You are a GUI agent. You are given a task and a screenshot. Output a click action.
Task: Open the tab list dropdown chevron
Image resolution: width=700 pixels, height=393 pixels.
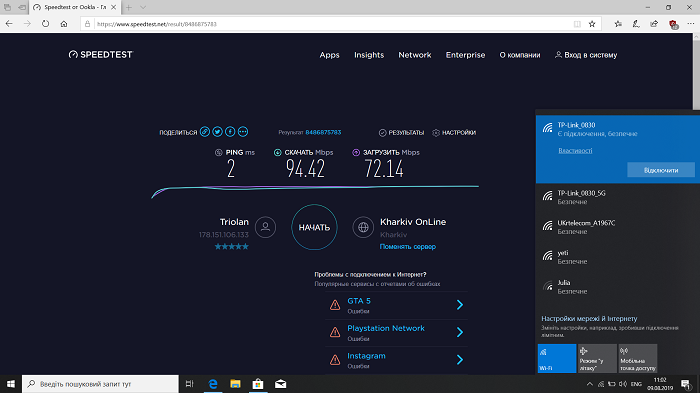[143, 8]
